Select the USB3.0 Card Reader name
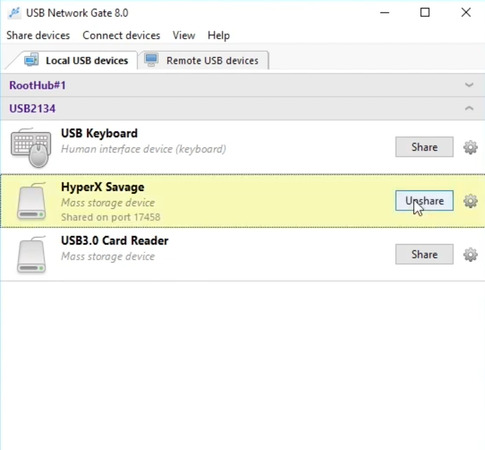This screenshot has width=485, height=450. (115, 241)
